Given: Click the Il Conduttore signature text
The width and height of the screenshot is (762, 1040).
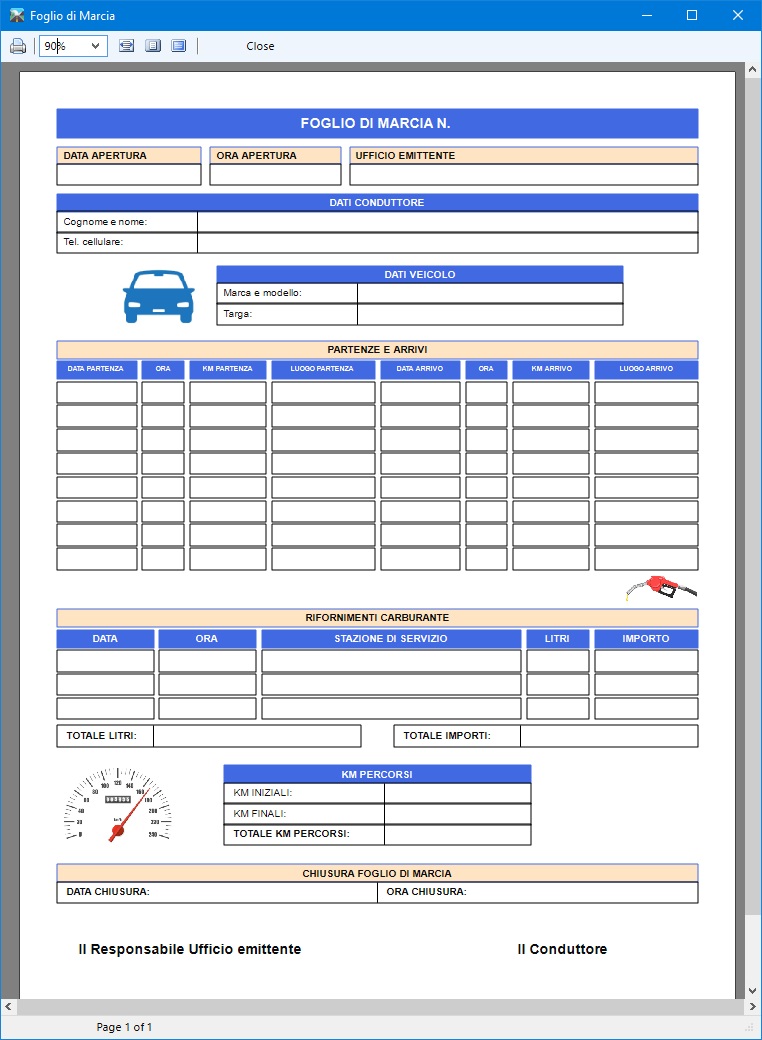Looking at the screenshot, I should (x=562, y=949).
